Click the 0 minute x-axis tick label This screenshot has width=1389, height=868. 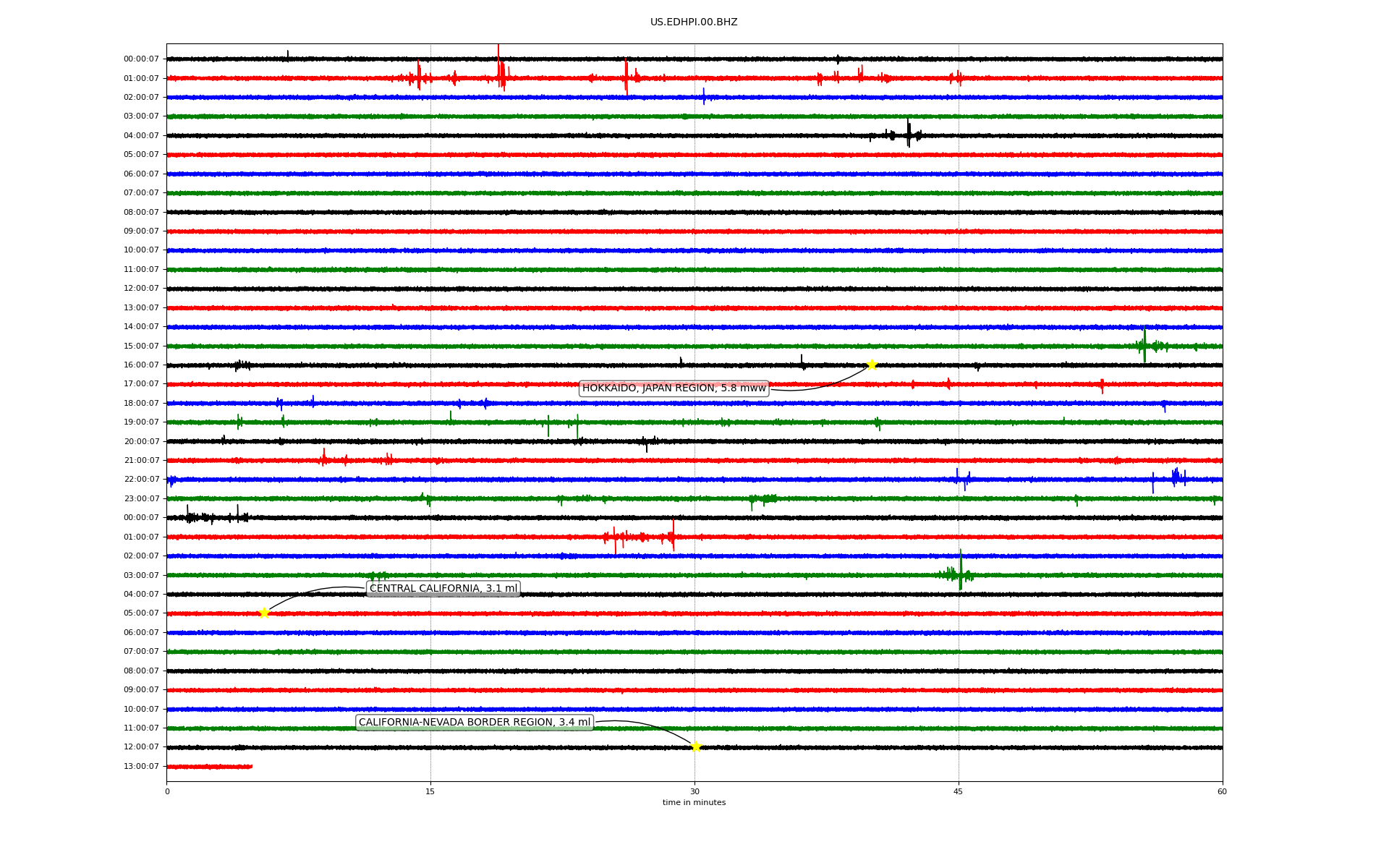pos(167,791)
